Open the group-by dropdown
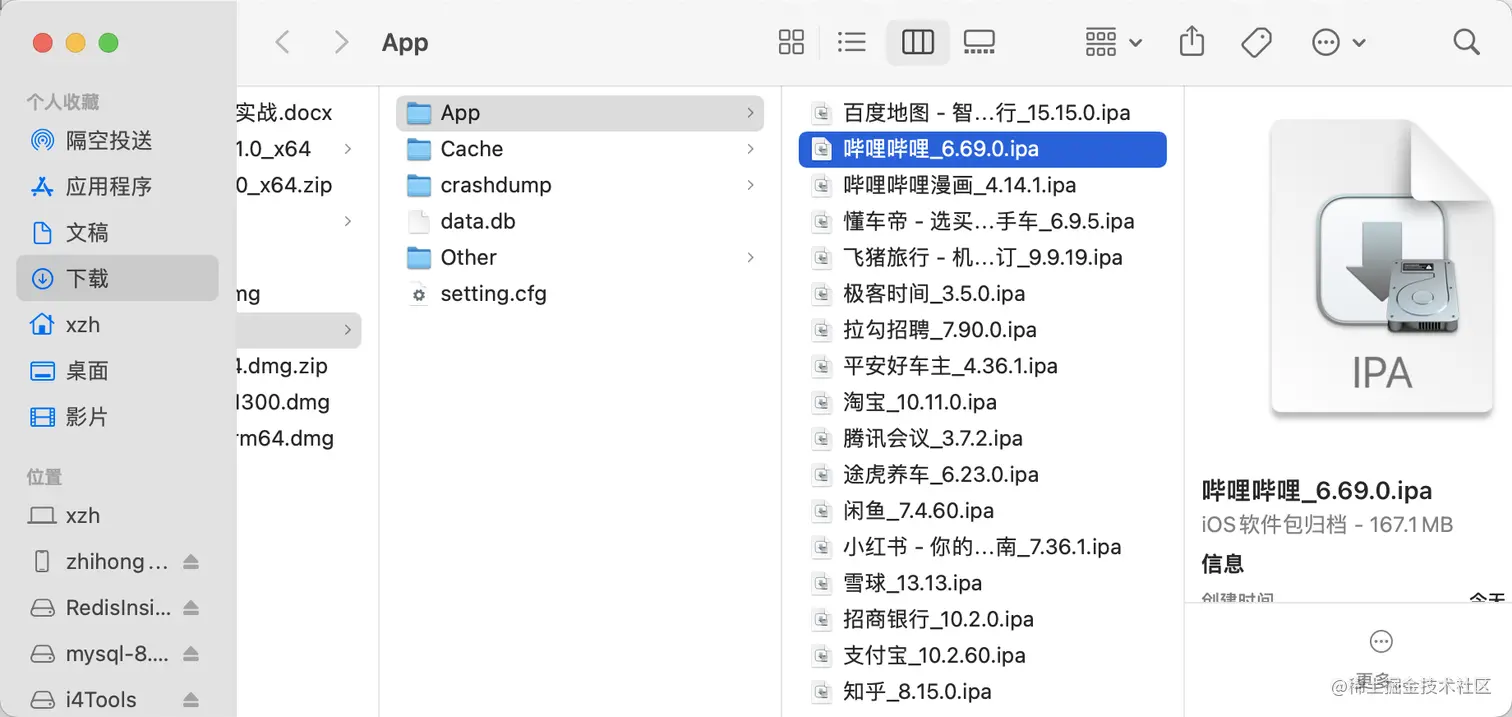Viewport: 1512px width, 717px height. pos(1113,42)
